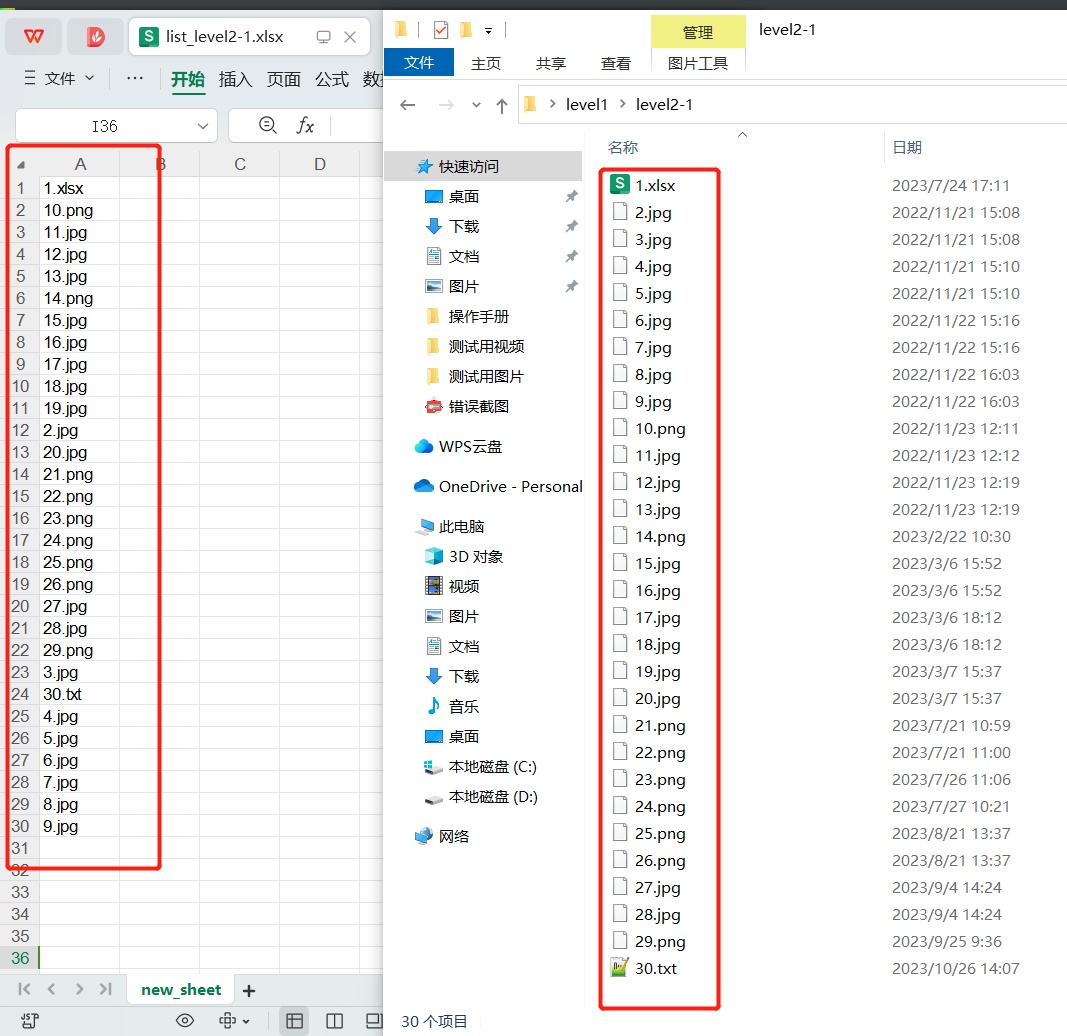Open the 图片工具 tab in Explorer

click(x=697, y=63)
